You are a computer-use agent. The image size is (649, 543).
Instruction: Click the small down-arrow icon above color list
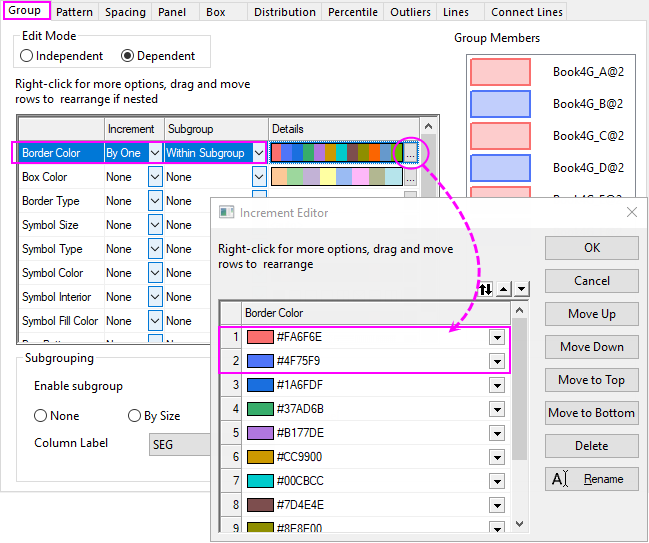click(521, 288)
